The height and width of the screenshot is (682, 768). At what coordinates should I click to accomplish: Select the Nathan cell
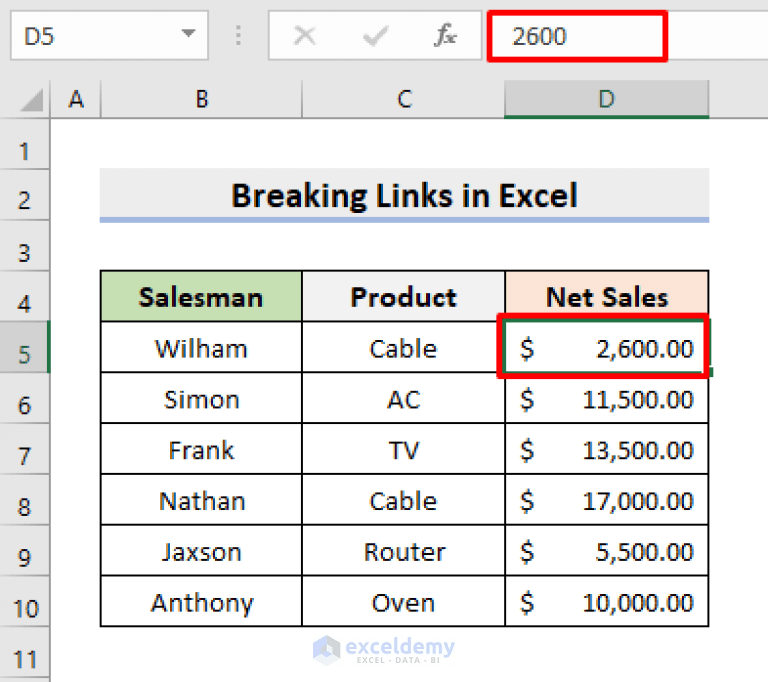pyautogui.click(x=201, y=501)
